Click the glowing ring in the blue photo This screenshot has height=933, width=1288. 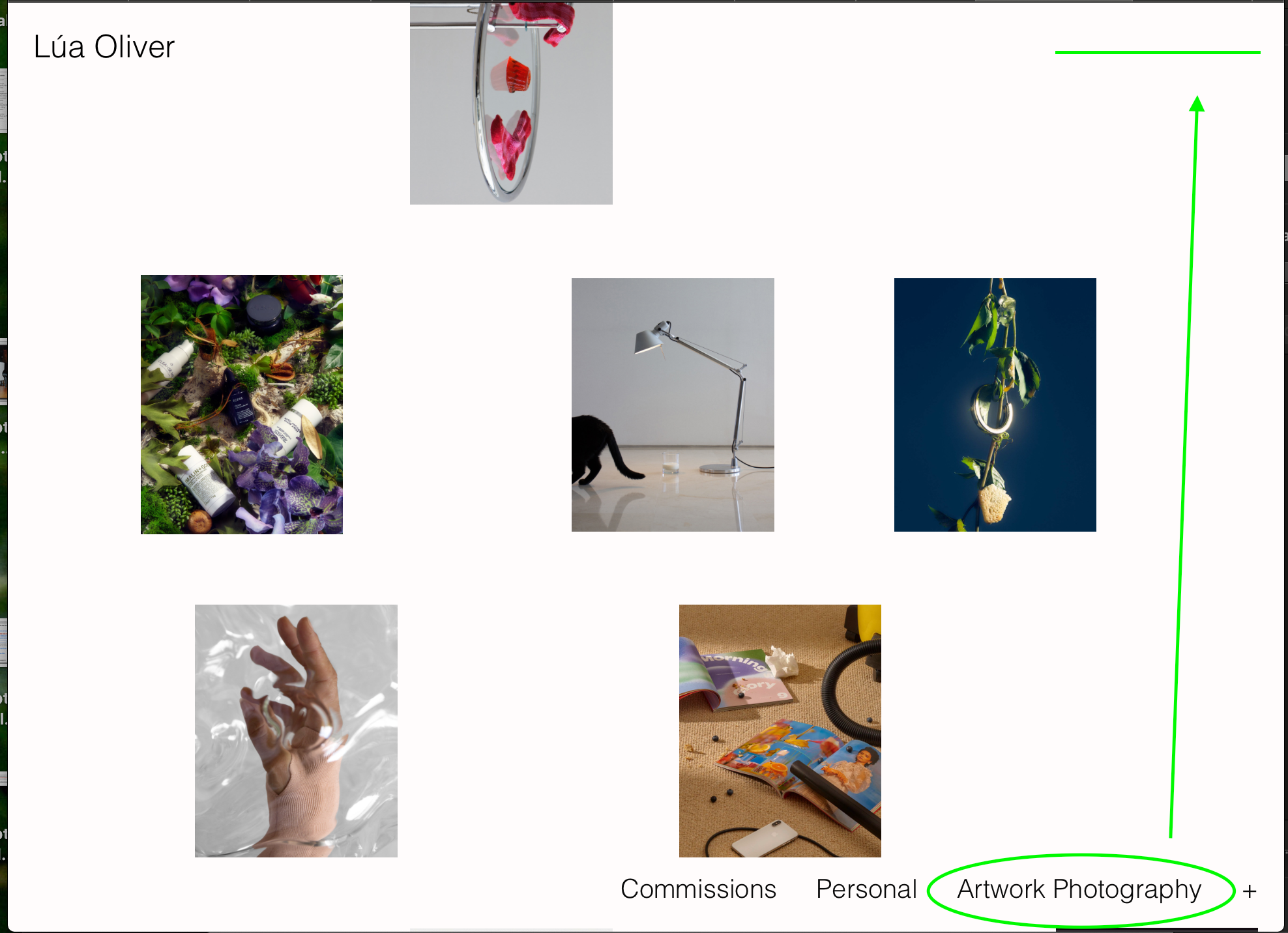(991, 409)
